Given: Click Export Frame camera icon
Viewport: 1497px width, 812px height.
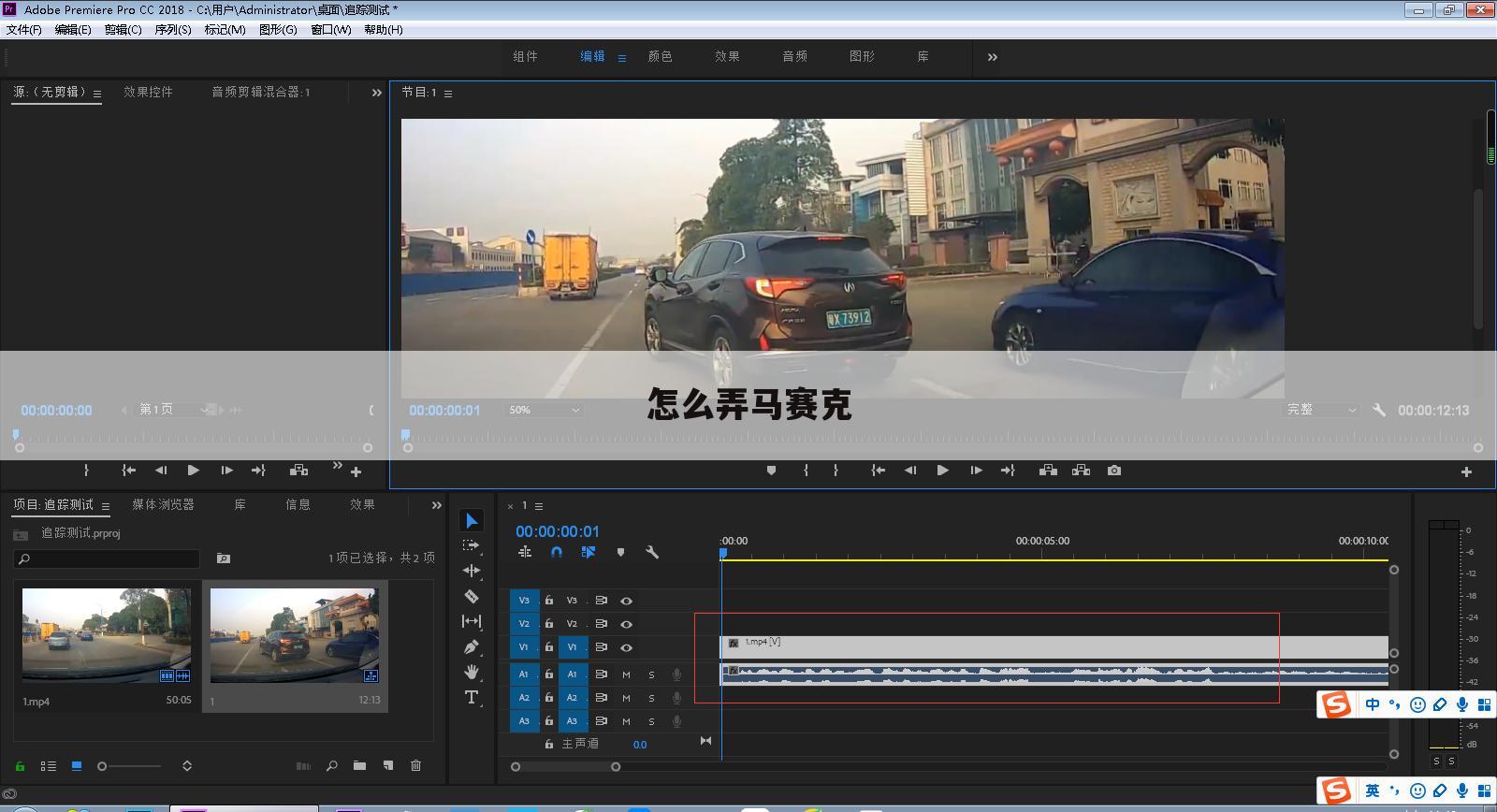Looking at the screenshot, I should pos(1114,471).
